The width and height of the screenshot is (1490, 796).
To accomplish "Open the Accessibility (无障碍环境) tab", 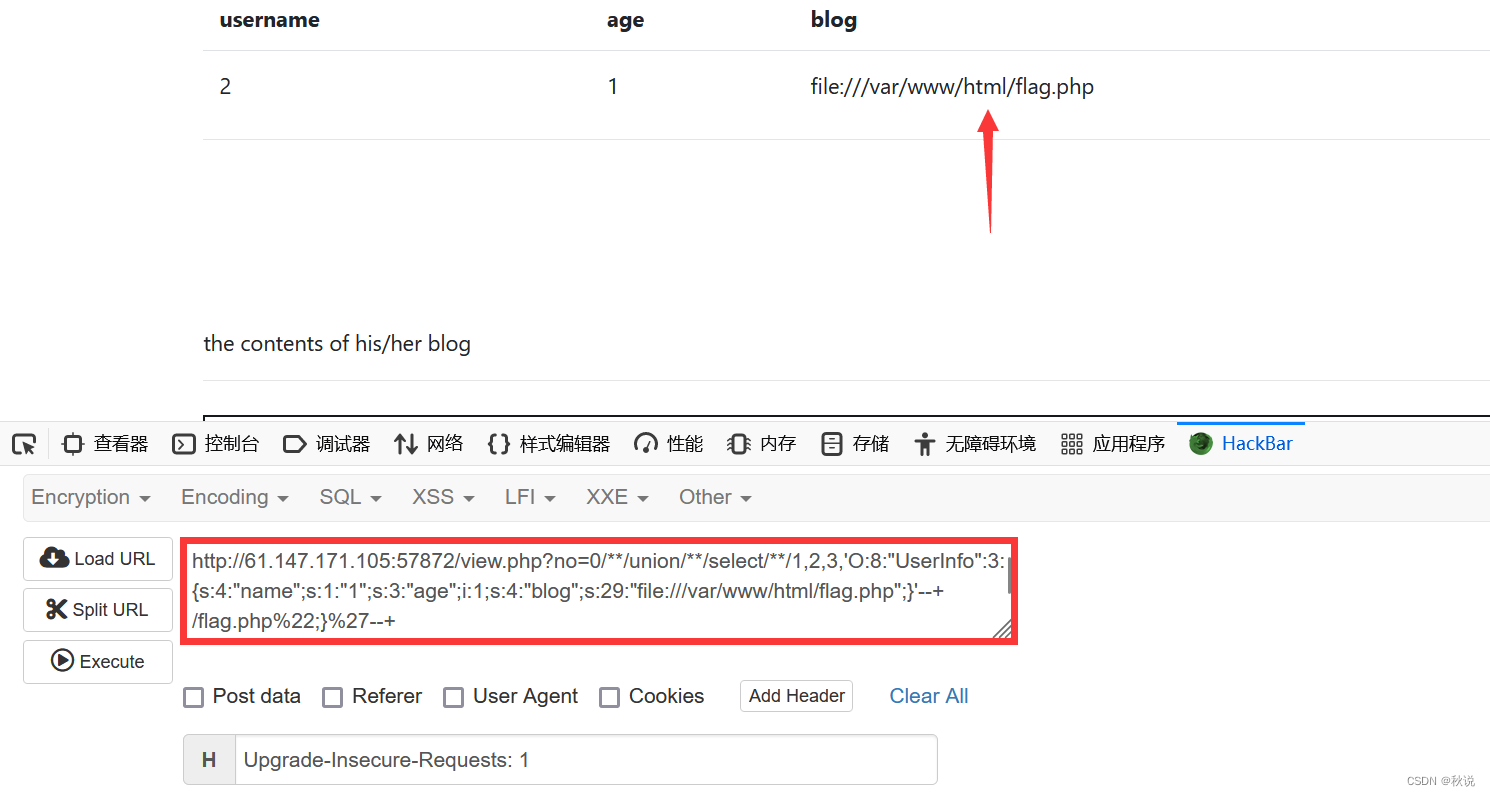I will [x=975, y=444].
